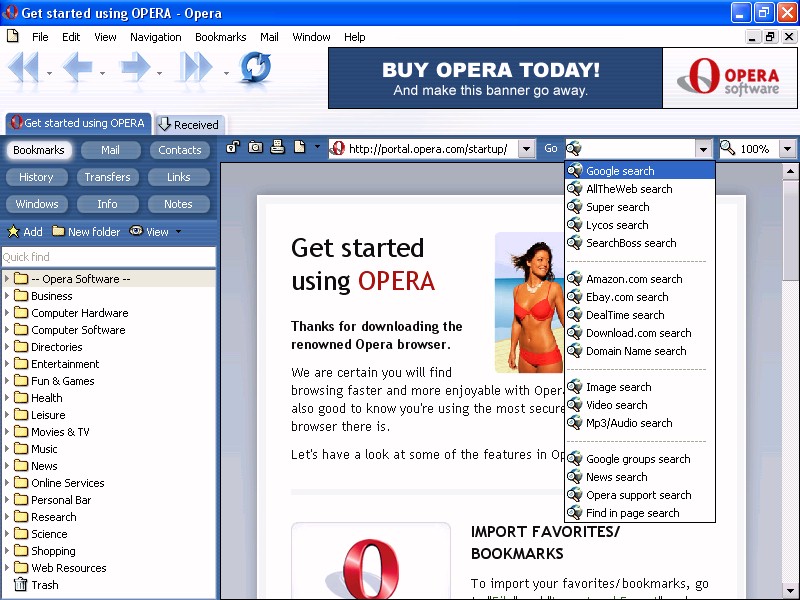Click the search text field
The height and width of the screenshot is (600, 800).
(638, 149)
